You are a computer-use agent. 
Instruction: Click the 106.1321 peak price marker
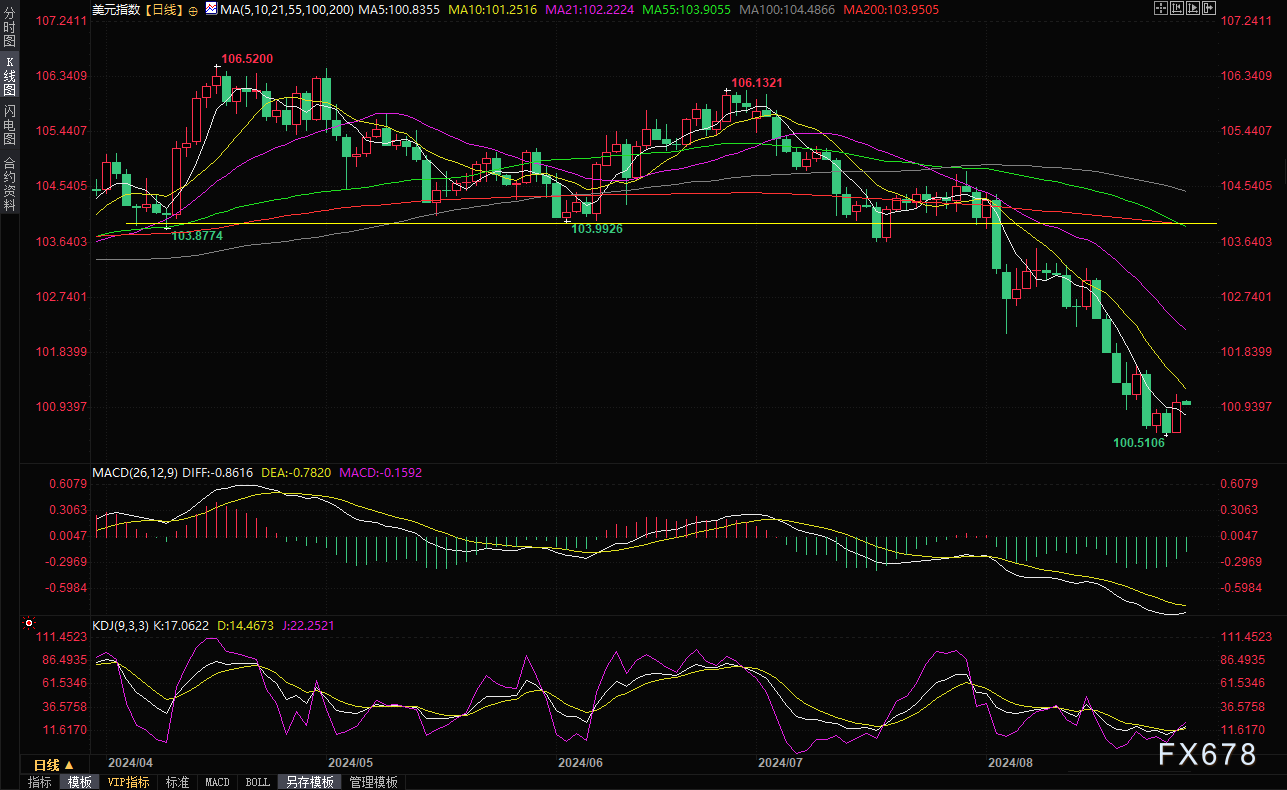(756, 82)
